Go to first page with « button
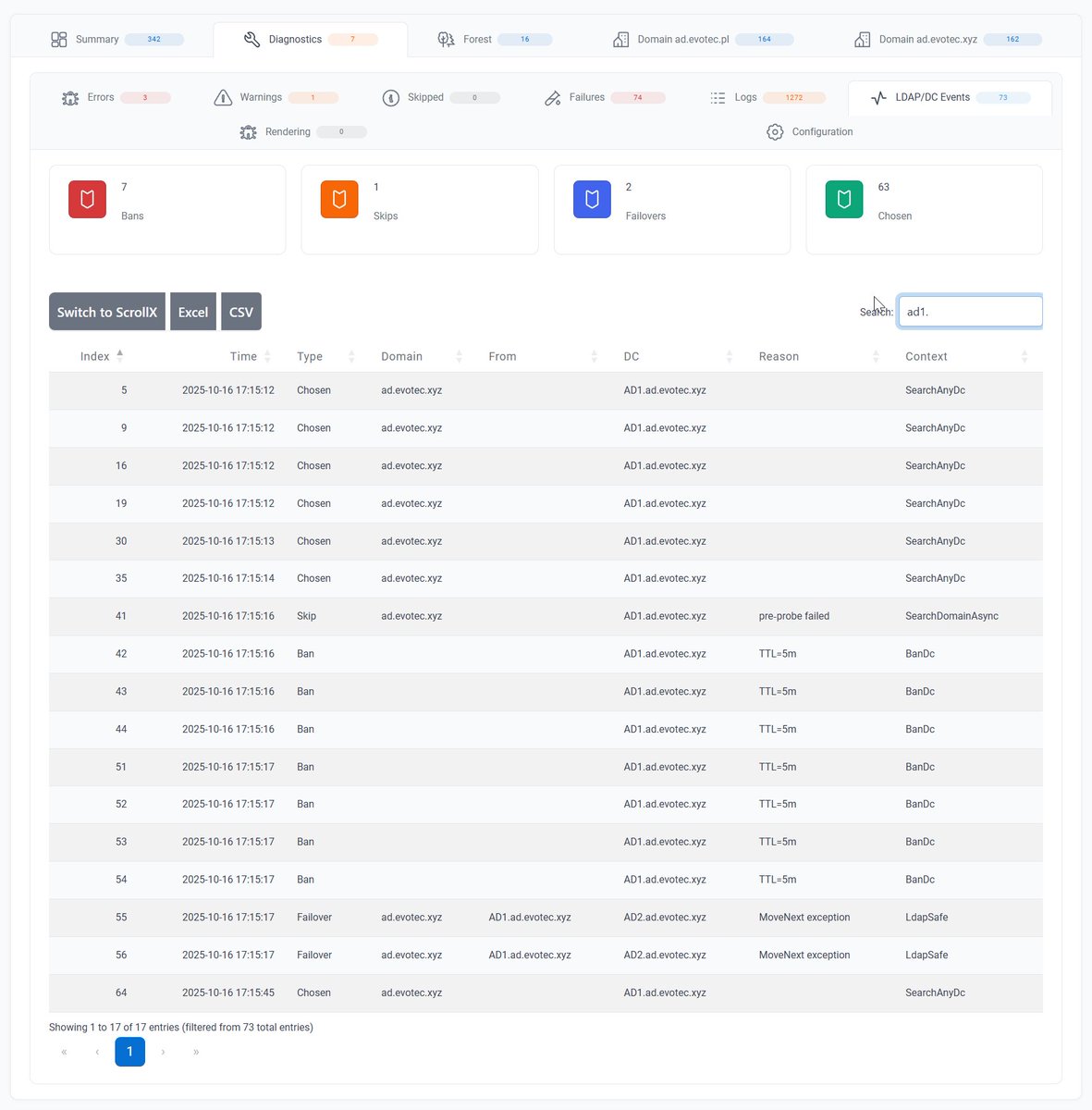Image resolution: width=1092 pixels, height=1110 pixels. point(64,1052)
